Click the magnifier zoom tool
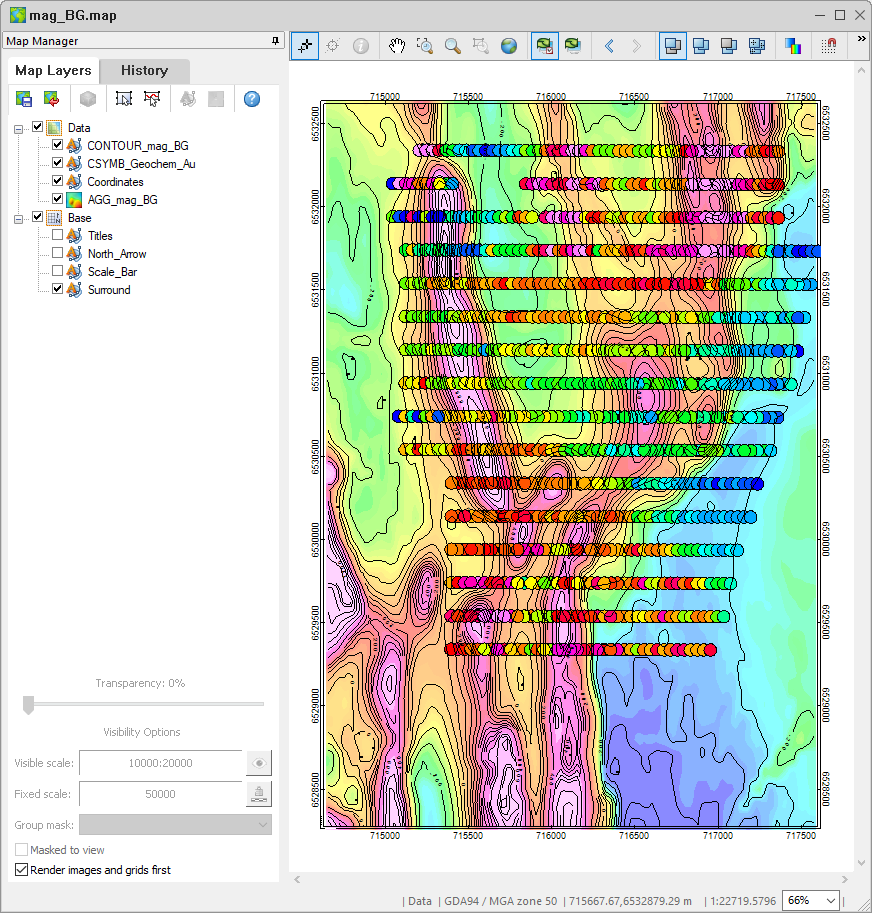The image size is (872, 913). tap(453, 46)
